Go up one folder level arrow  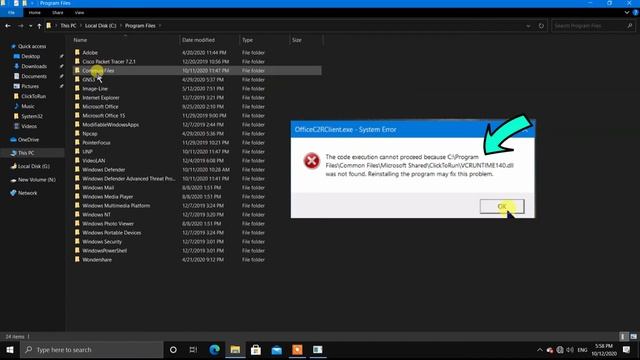point(39,26)
